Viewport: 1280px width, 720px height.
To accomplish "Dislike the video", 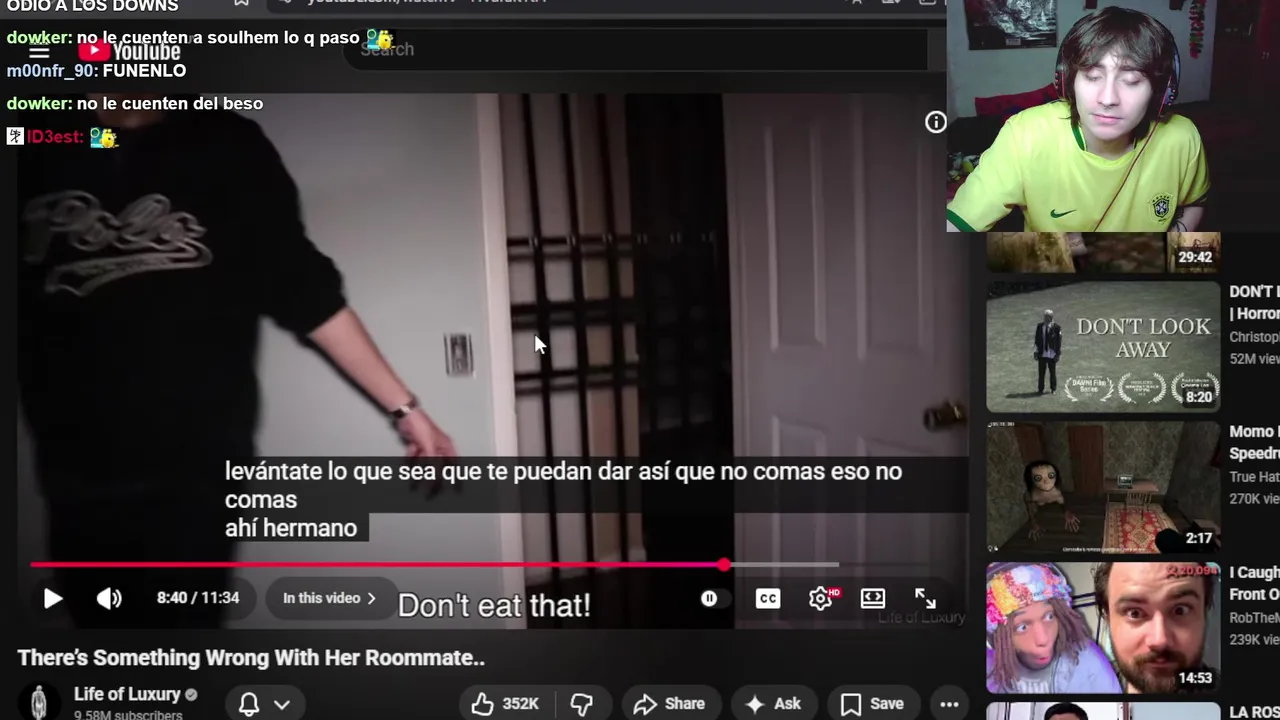I will point(581,704).
